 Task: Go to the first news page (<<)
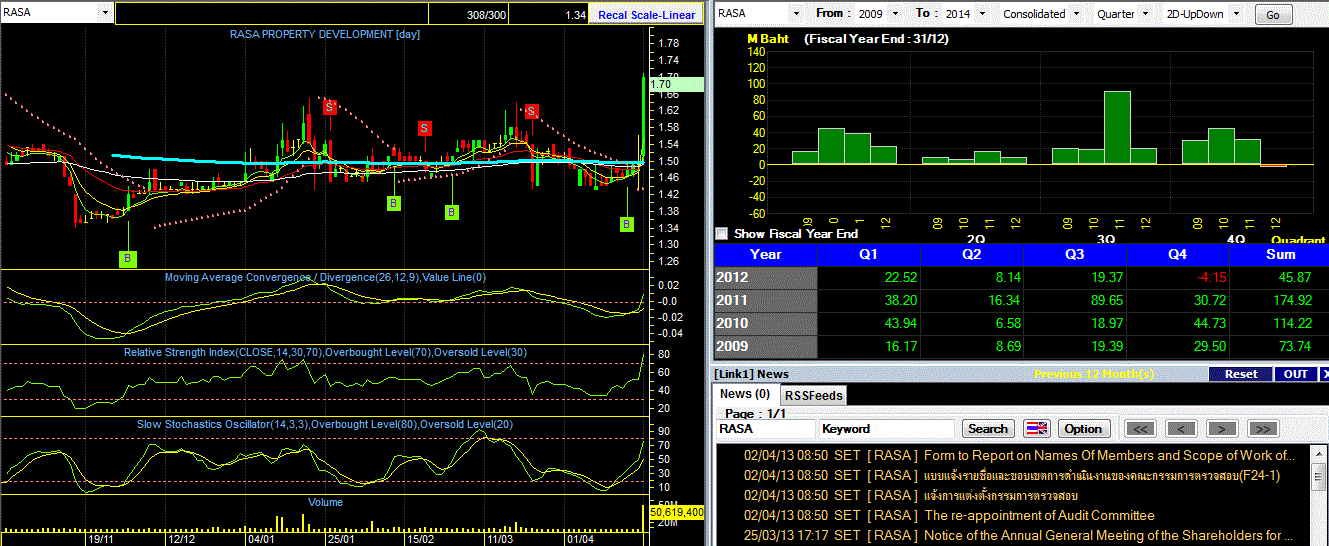pyautogui.click(x=1141, y=428)
